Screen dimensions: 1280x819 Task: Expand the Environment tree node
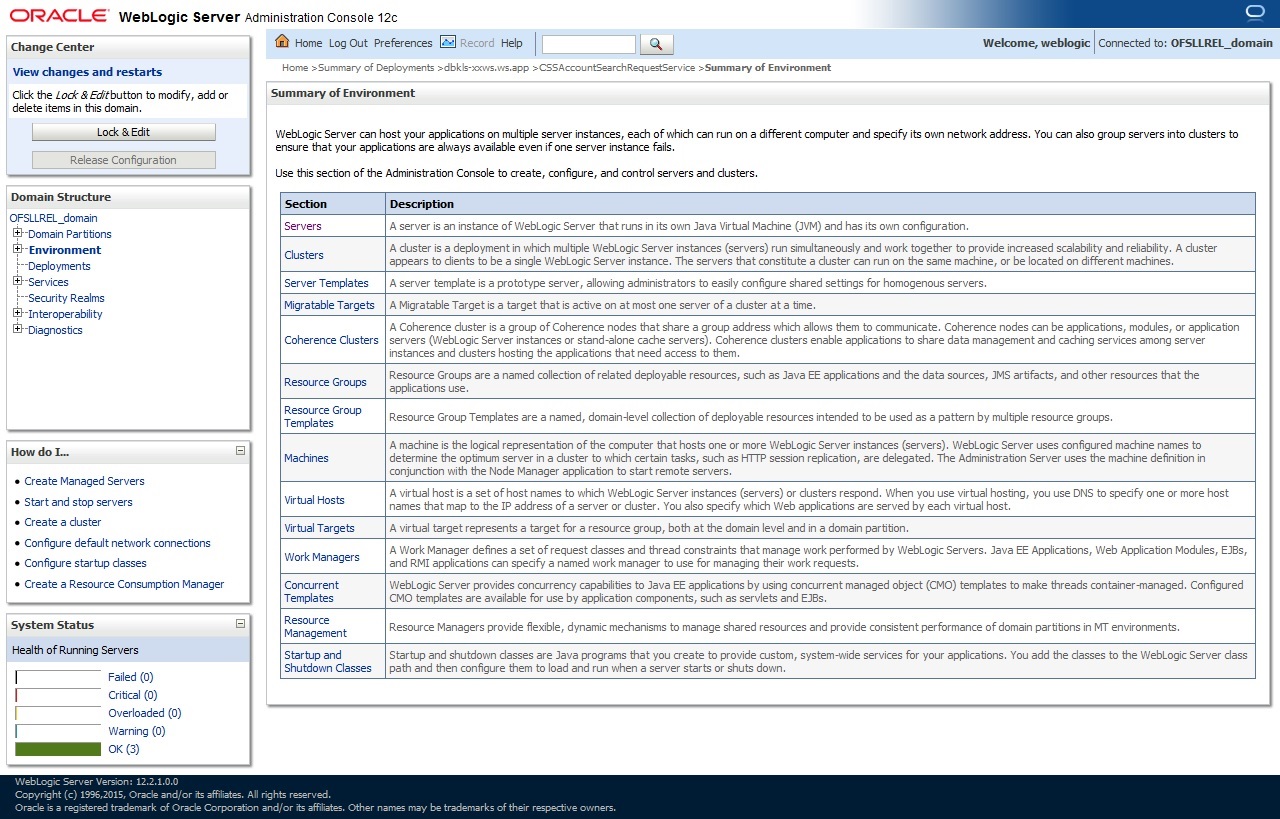(x=18, y=249)
